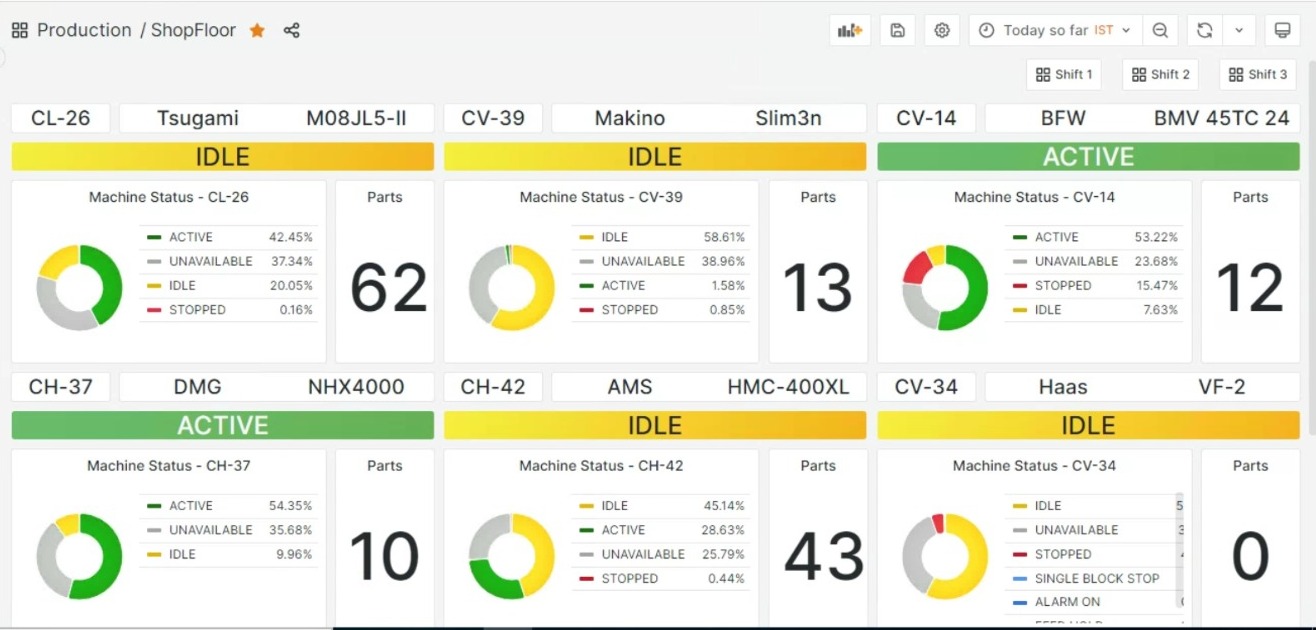
Task: Click the Add panel chart icon
Action: pos(850,30)
